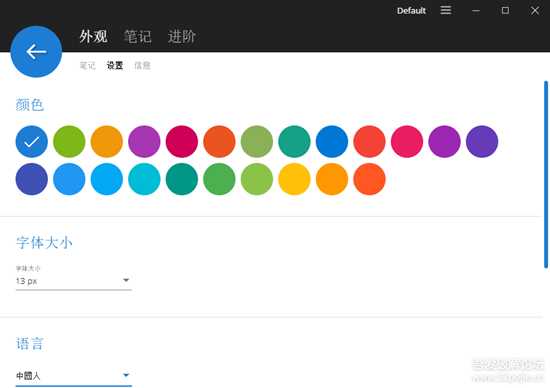Pick the light green swatch left of yellow
The image size is (550, 388).
257,179
